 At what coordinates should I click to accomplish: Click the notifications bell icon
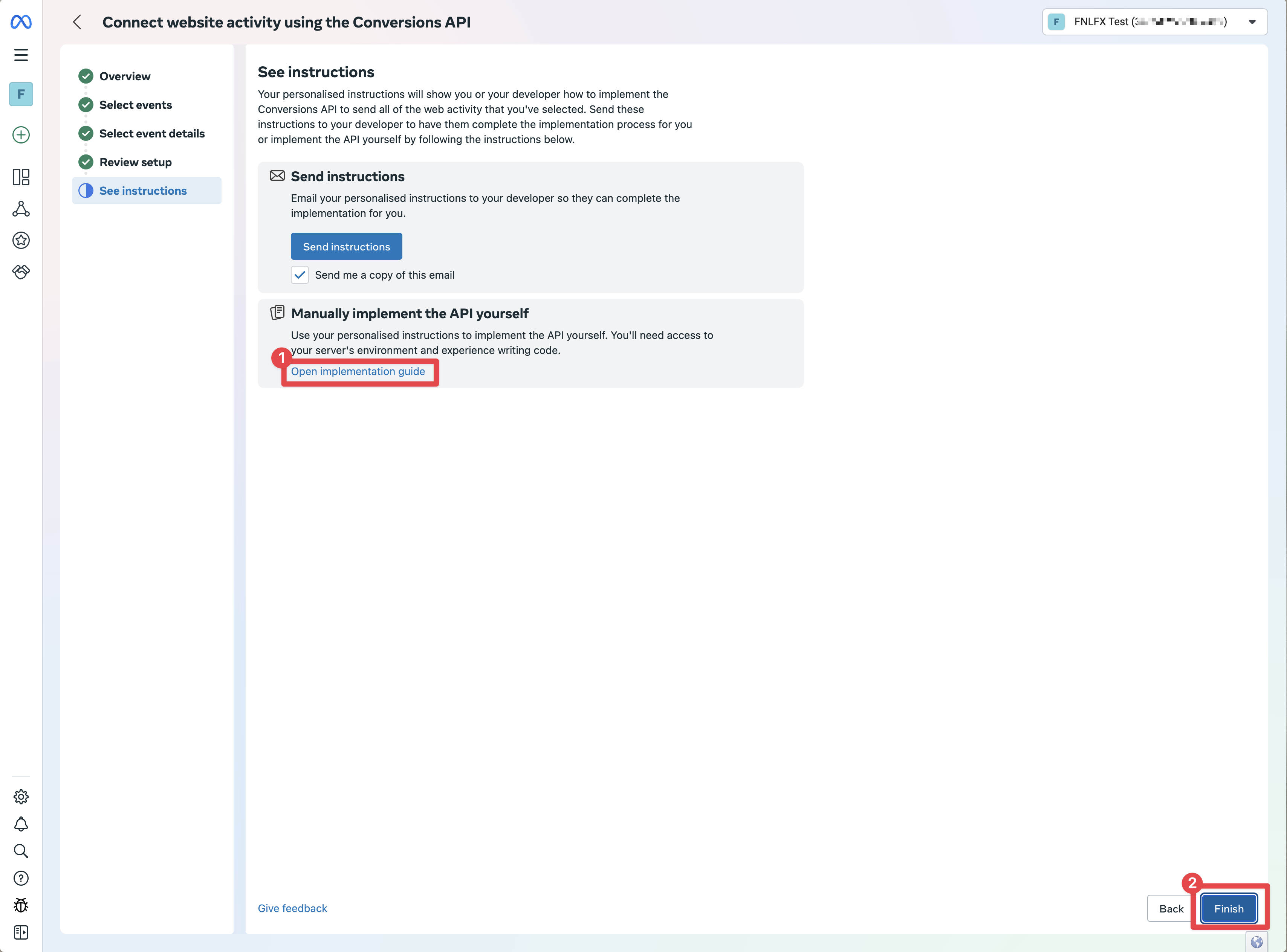(21, 824)
